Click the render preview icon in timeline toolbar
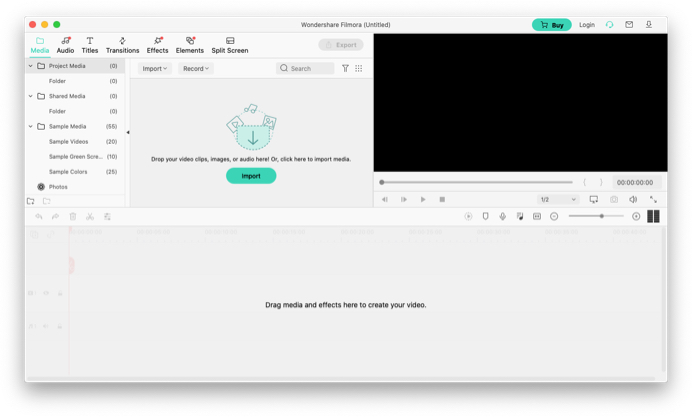Screen dimensions: 692x417 (468, 216)
